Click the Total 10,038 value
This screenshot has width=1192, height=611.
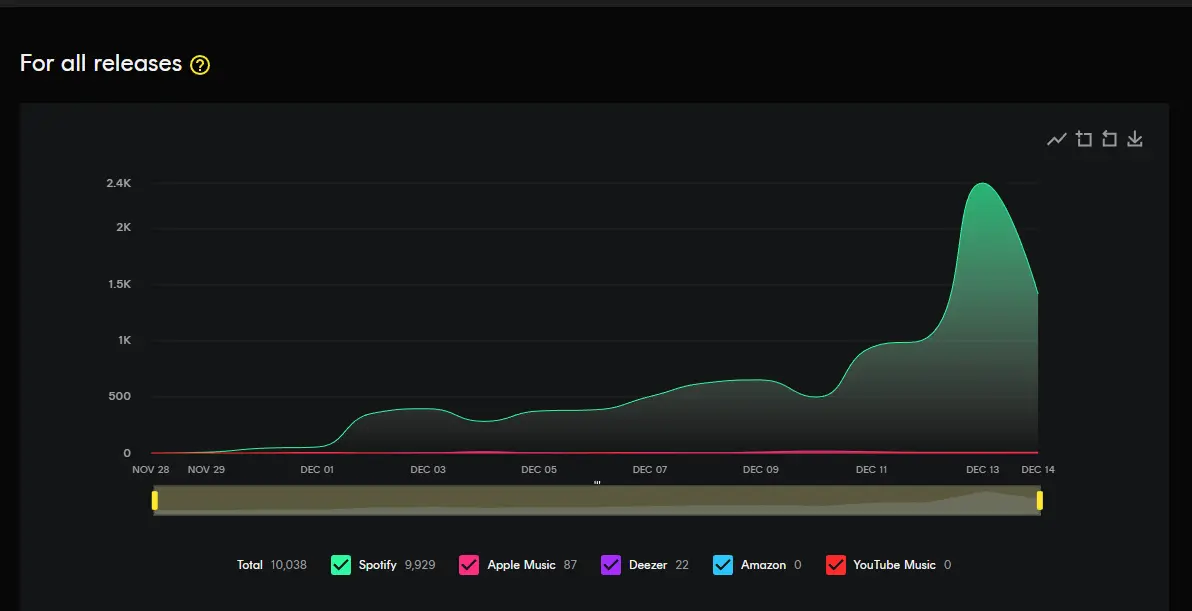[289, 565]
